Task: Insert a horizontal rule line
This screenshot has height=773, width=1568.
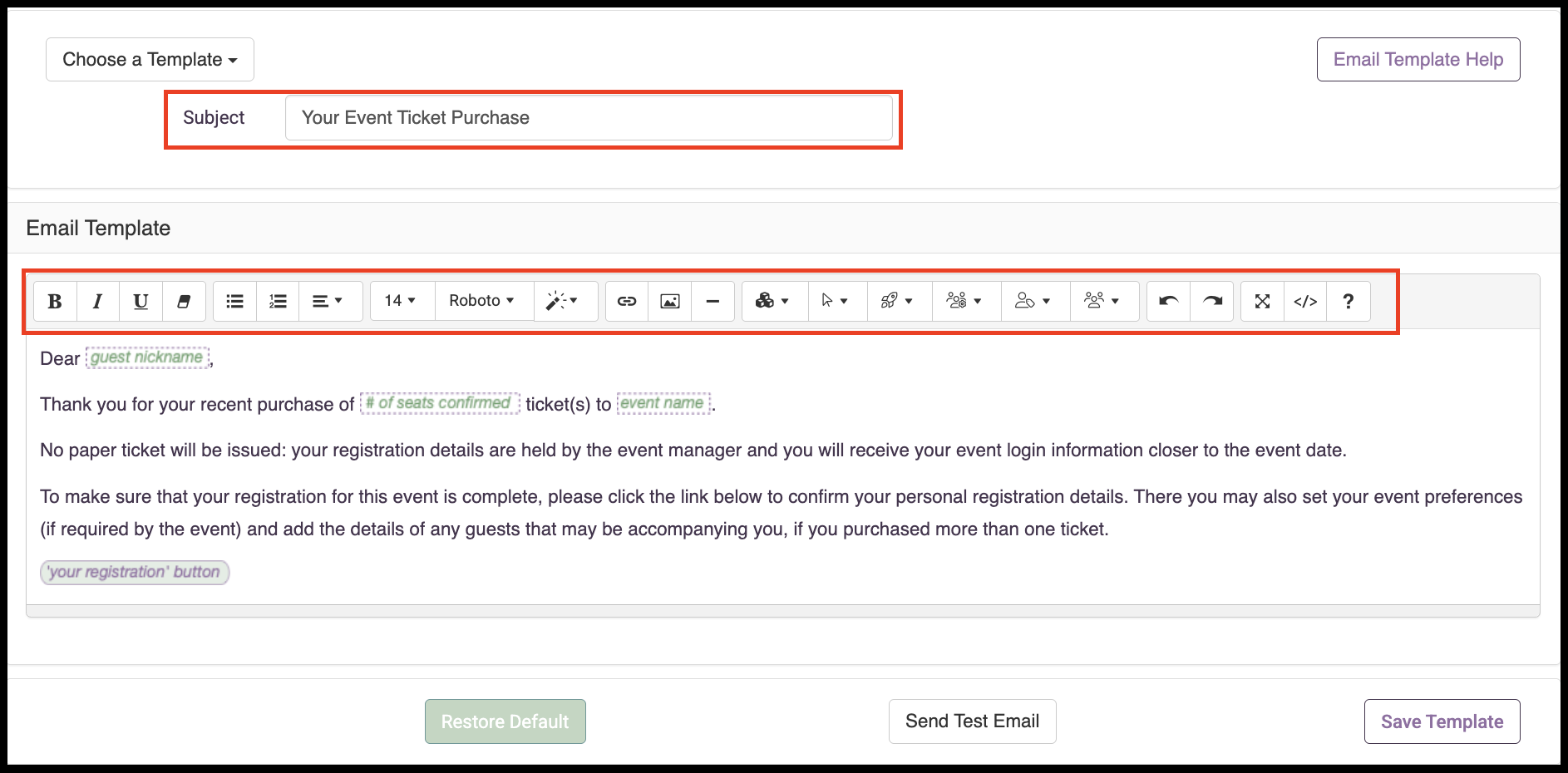Action: click(713, 301)
